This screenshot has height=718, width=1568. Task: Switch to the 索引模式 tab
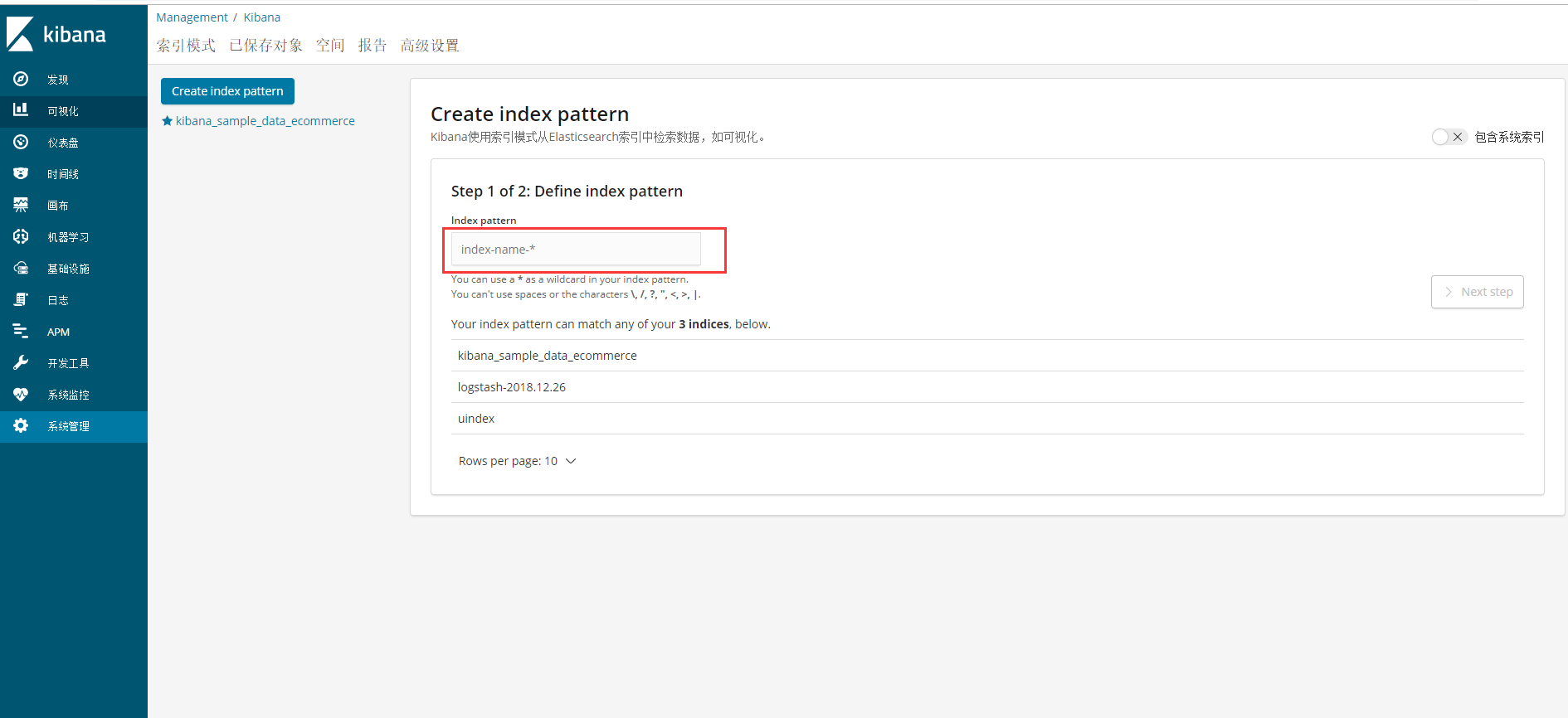(x=186, y=46)
